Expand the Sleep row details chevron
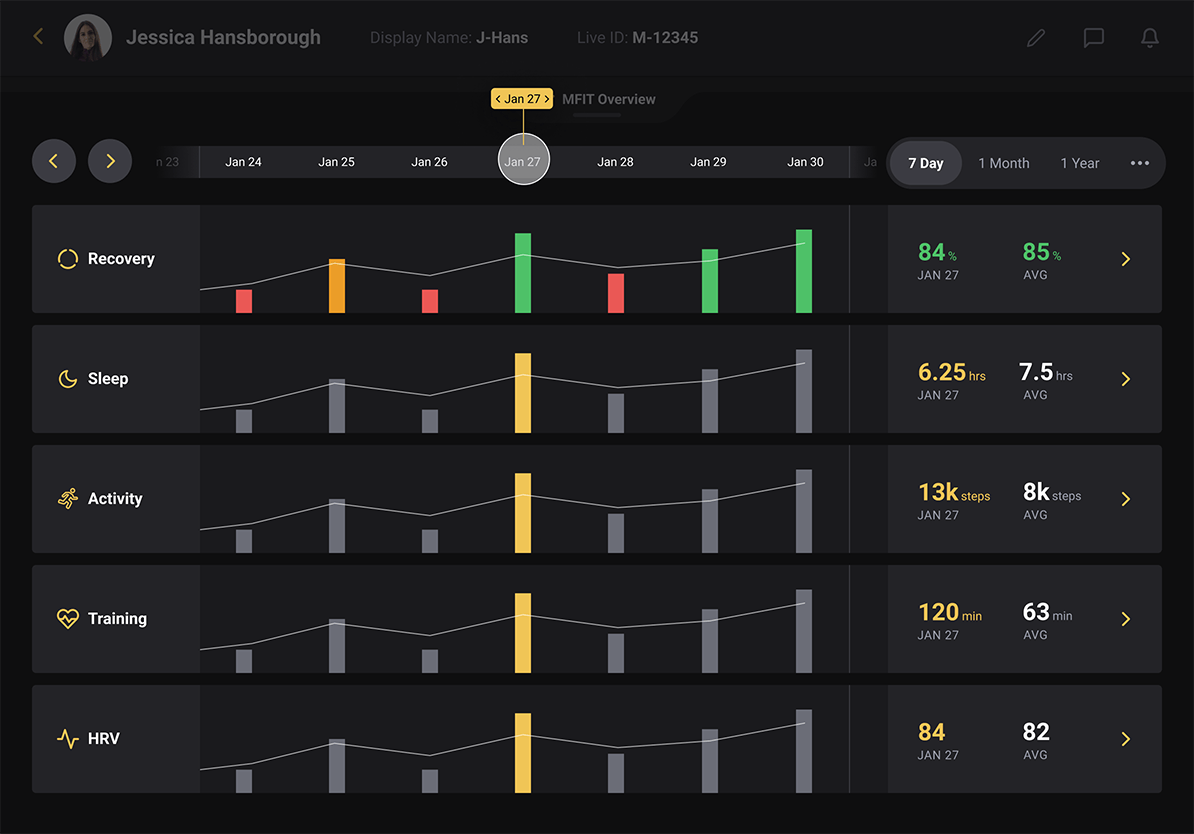Image resolution: width=1194 pixels, height=834 pixels. 1125,379
